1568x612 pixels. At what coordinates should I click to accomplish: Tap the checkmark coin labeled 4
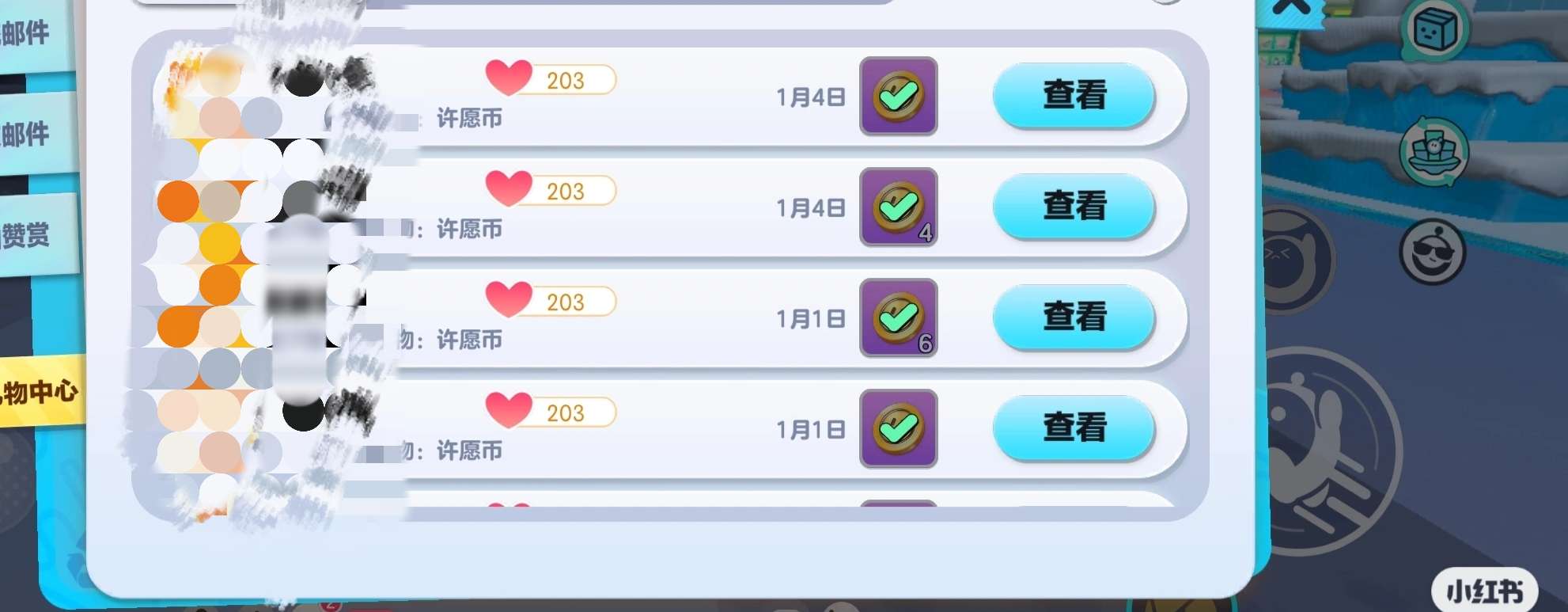899,207
